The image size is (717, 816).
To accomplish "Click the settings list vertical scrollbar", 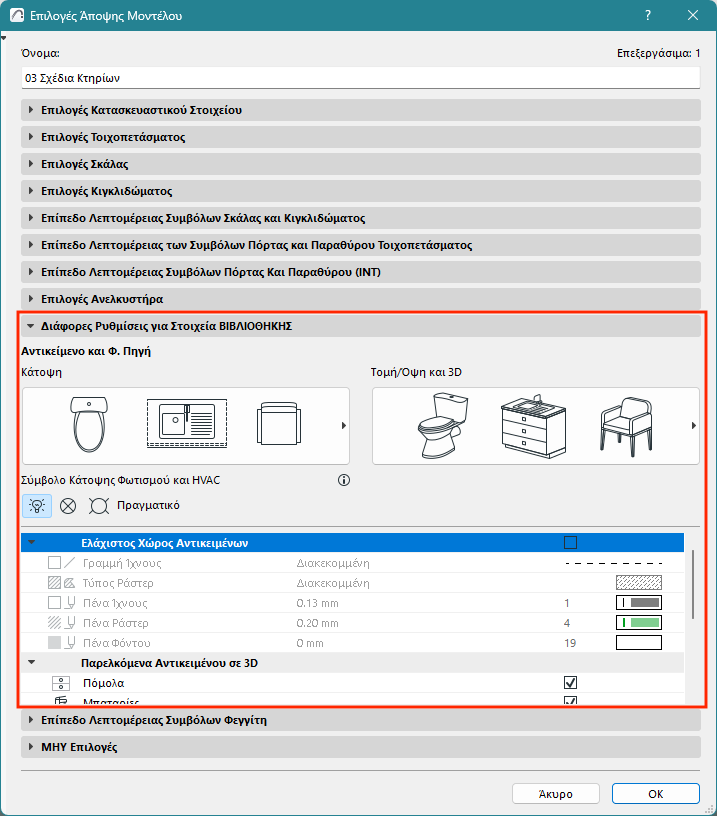I will 693,584.
